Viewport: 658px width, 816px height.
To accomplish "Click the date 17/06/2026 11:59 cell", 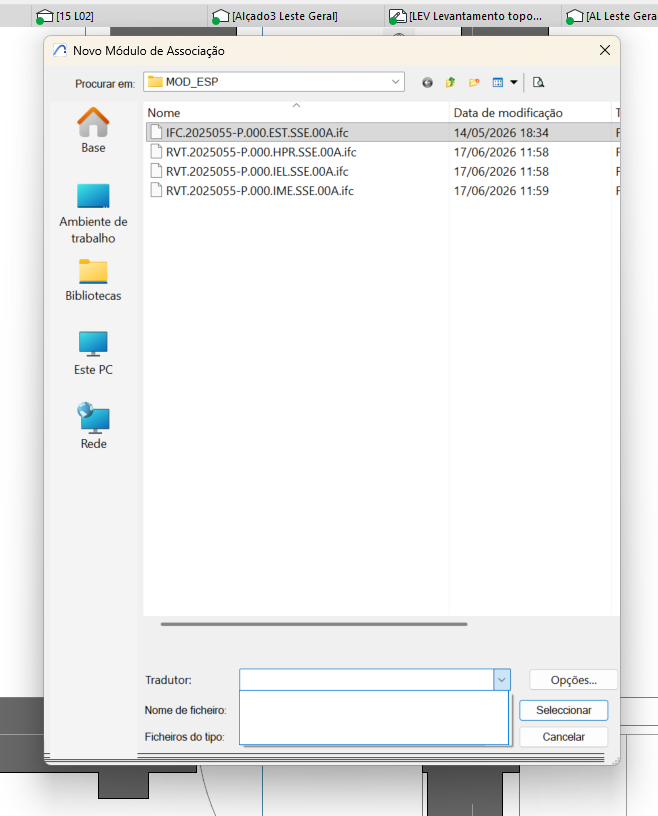I will tap(501, 190).
